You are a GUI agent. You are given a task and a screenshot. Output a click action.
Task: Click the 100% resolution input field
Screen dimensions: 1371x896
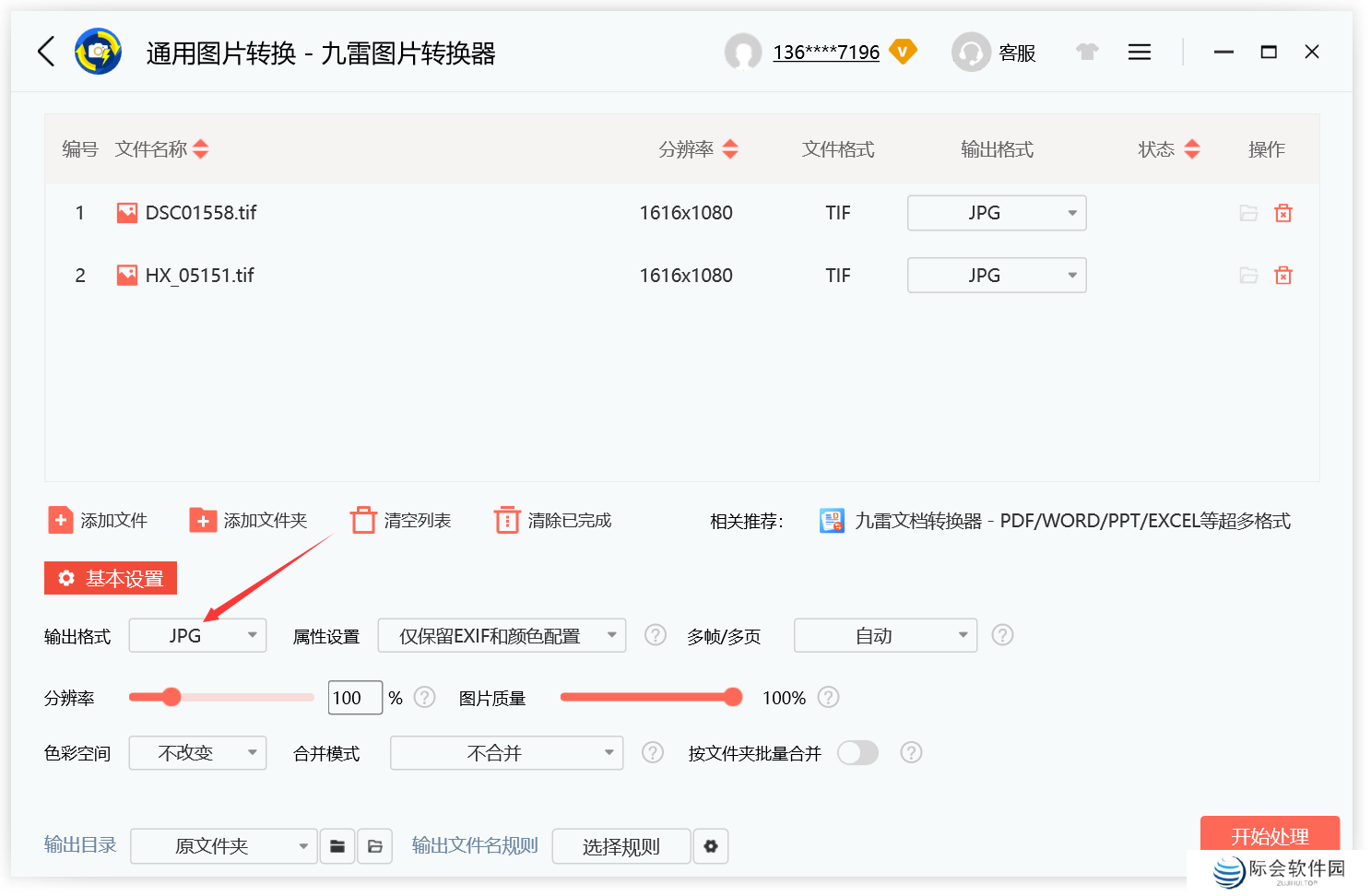(354, 697)
